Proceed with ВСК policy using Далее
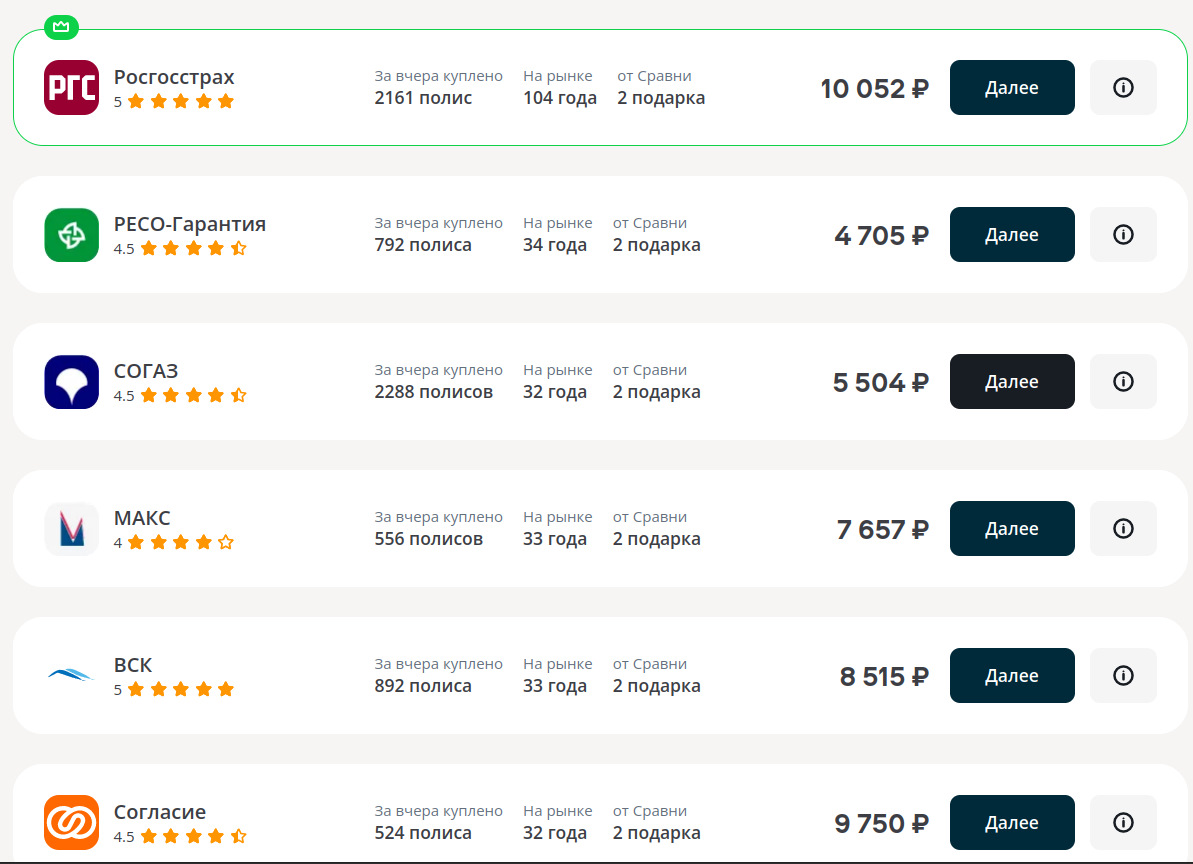The height and width of the screenshot is (864, 1193). pos(1012,676)
